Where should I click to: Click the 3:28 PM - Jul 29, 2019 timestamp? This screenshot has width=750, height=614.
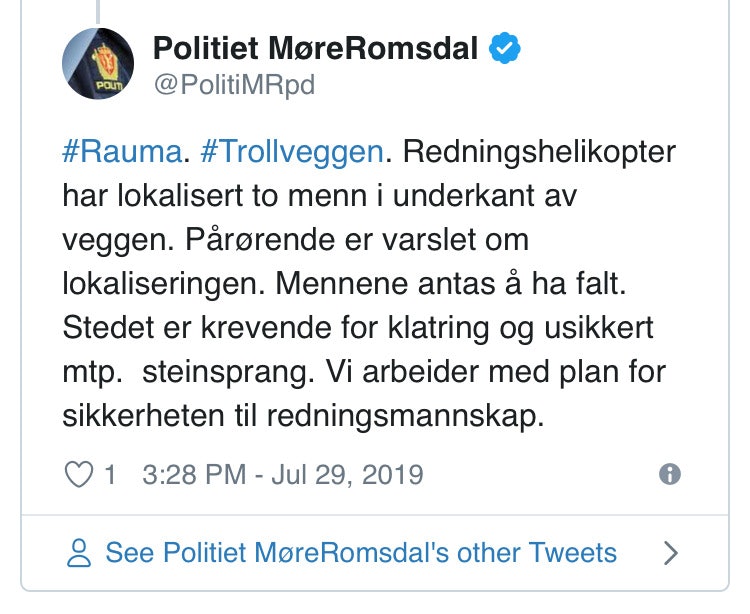(x=283, y=474)
